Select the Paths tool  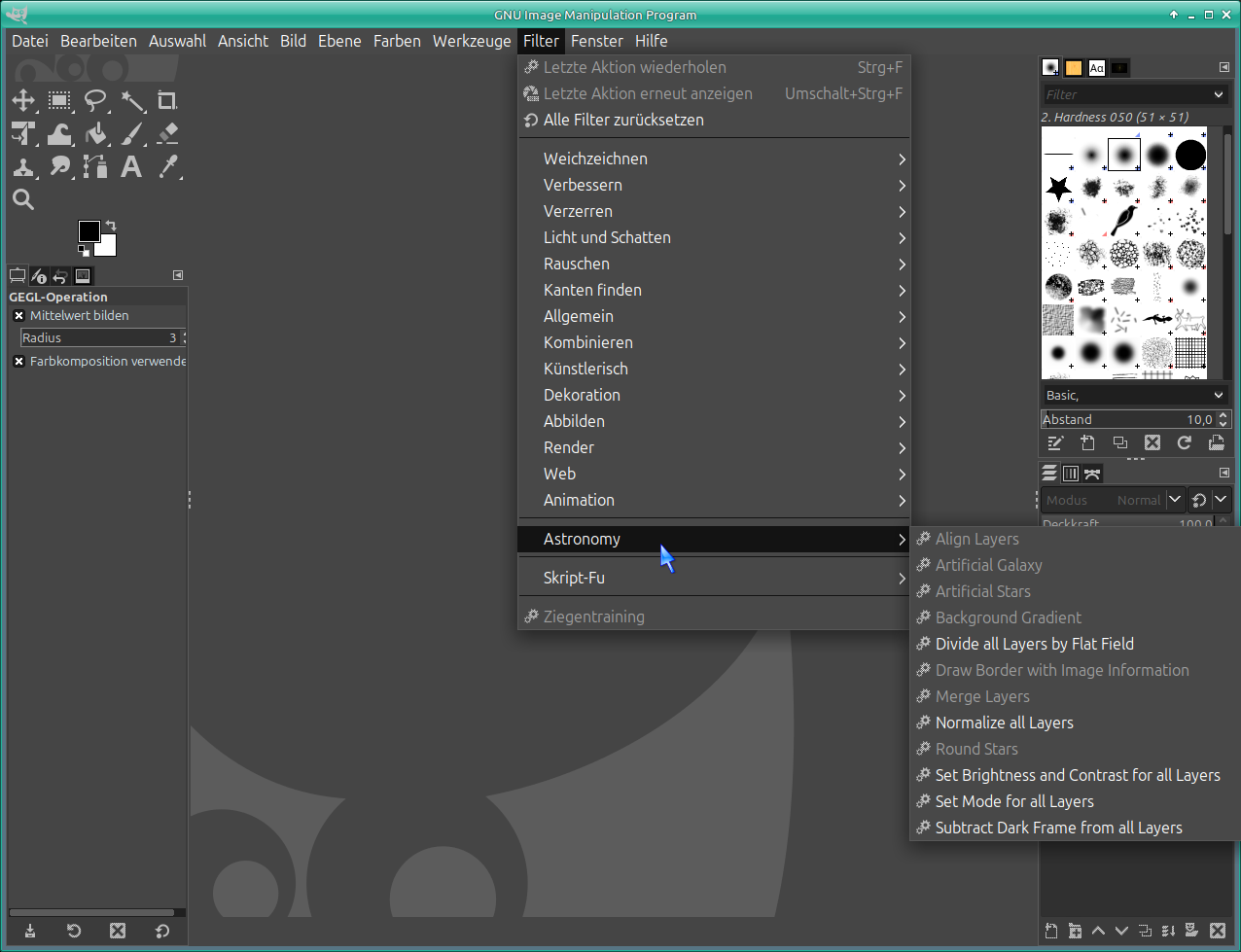[95, 167]
